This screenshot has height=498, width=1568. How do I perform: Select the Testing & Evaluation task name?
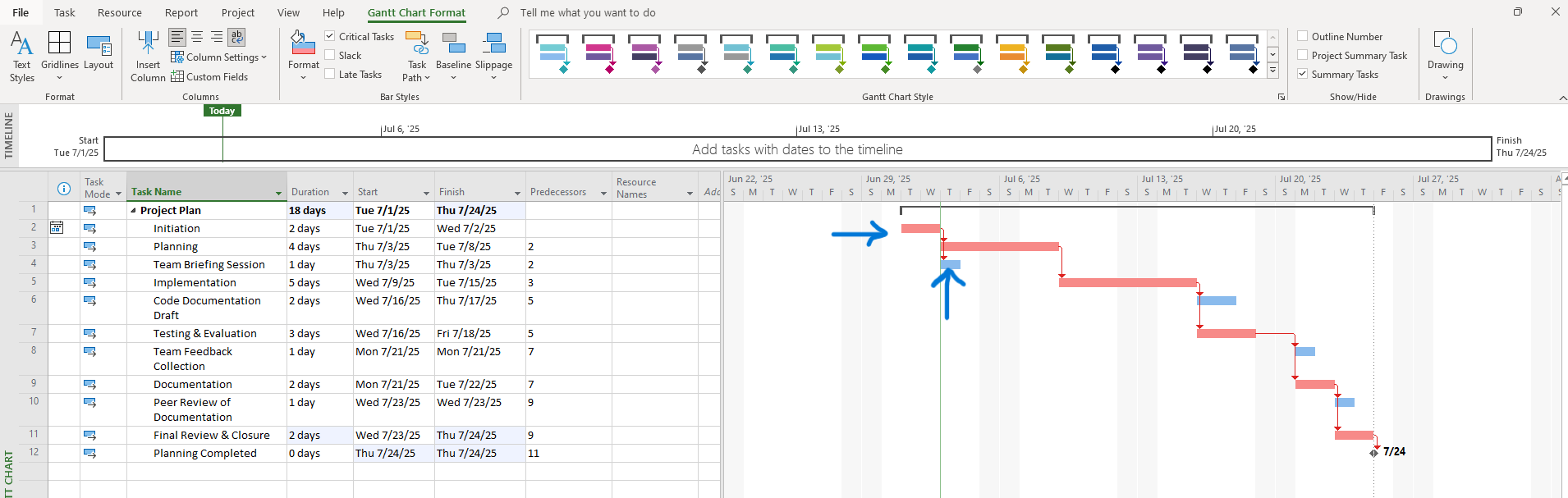(x=205, y=333)
